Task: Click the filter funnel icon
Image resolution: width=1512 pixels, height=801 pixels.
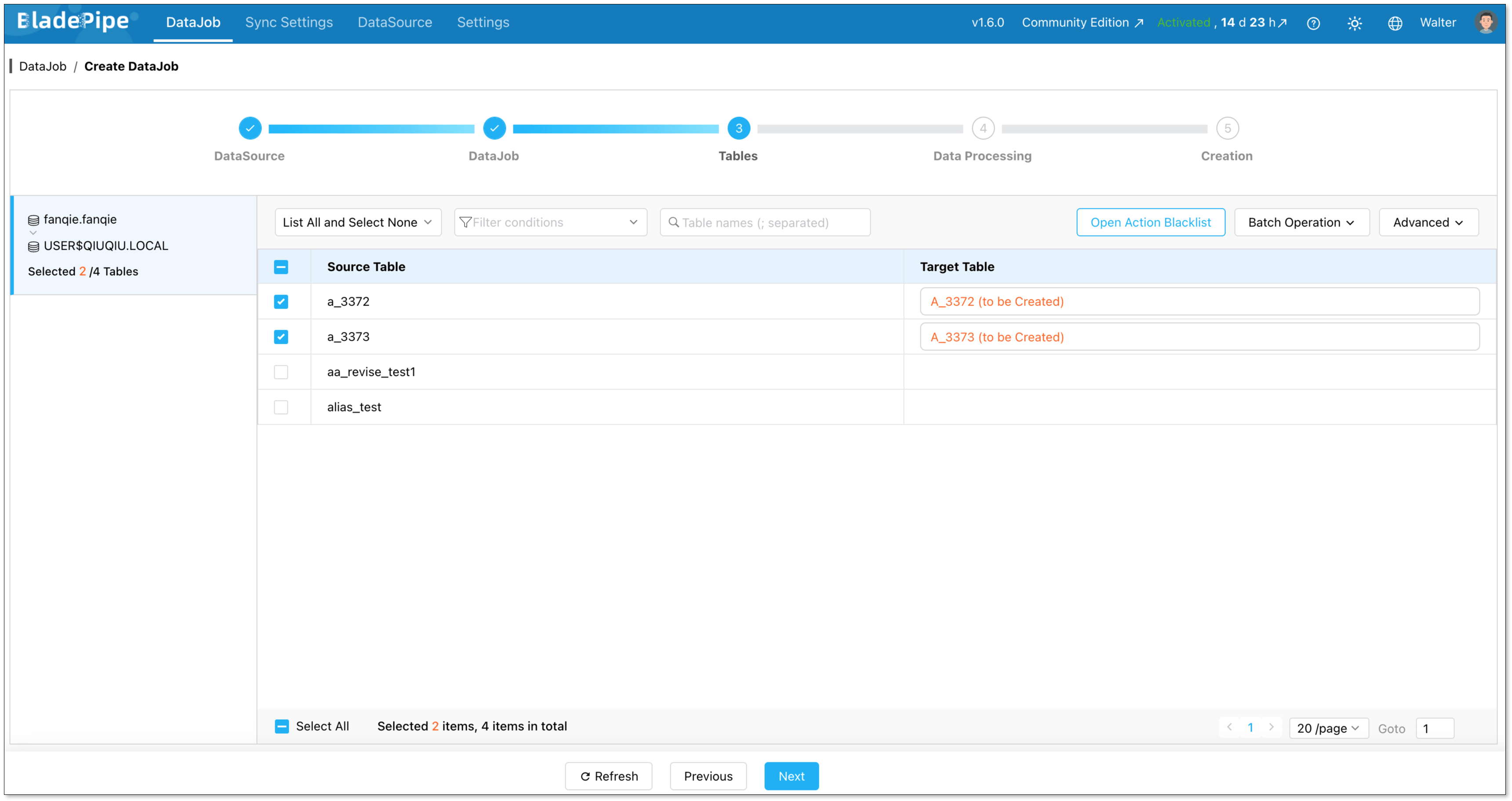Action: tap(465, 222)
